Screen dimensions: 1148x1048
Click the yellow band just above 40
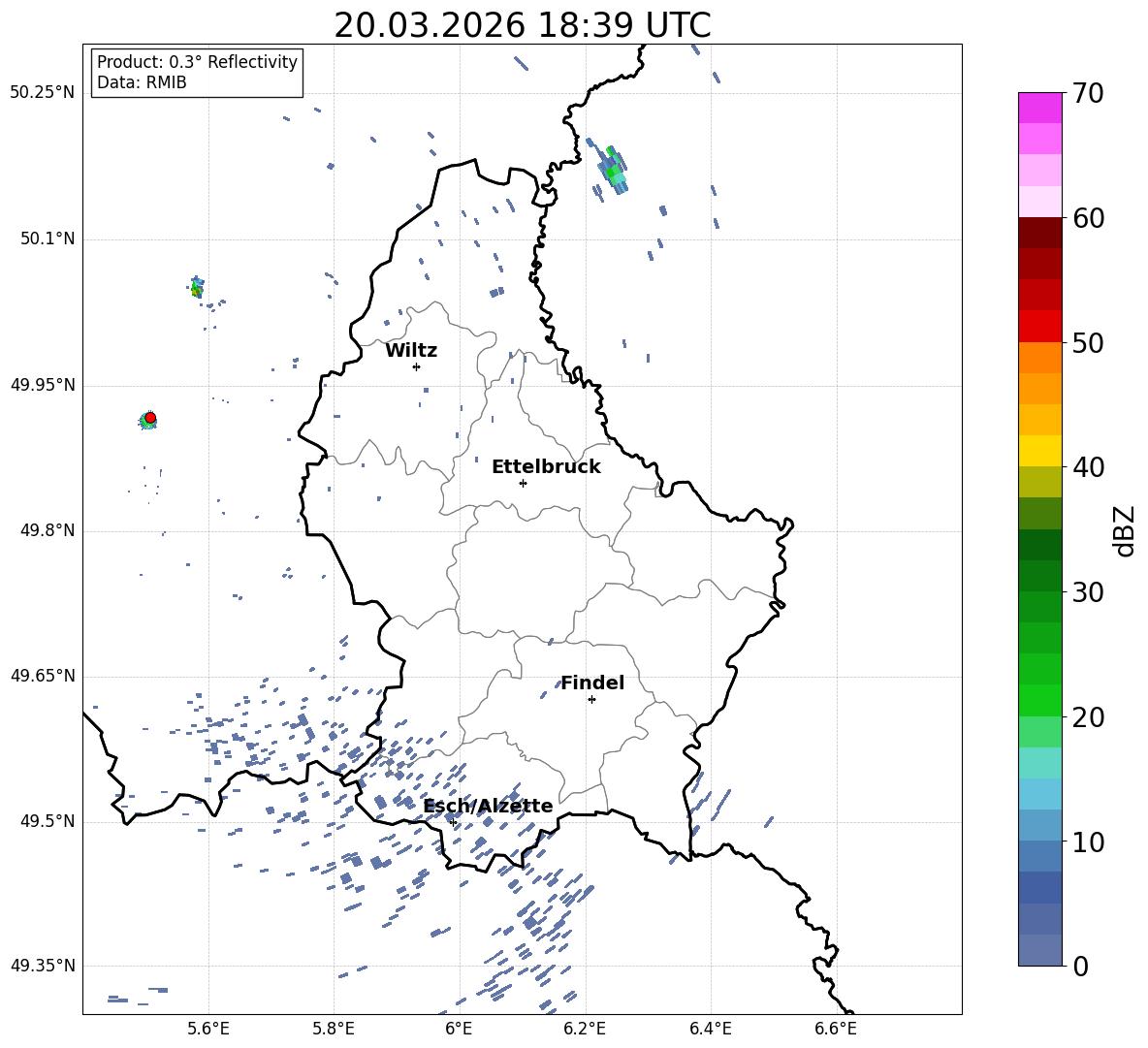(1039, 450)
